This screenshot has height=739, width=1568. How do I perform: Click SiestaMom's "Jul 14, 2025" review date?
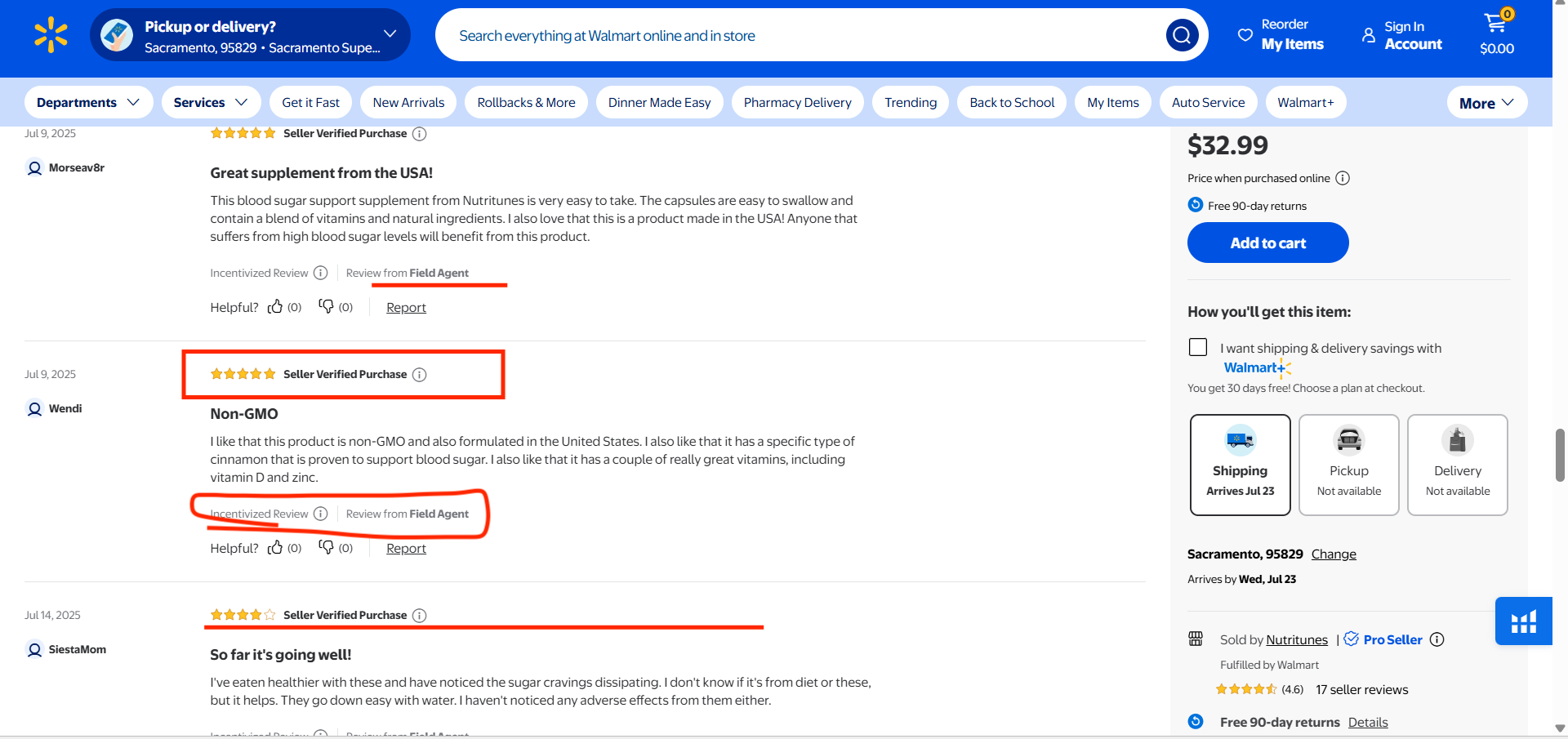point(52,615)
